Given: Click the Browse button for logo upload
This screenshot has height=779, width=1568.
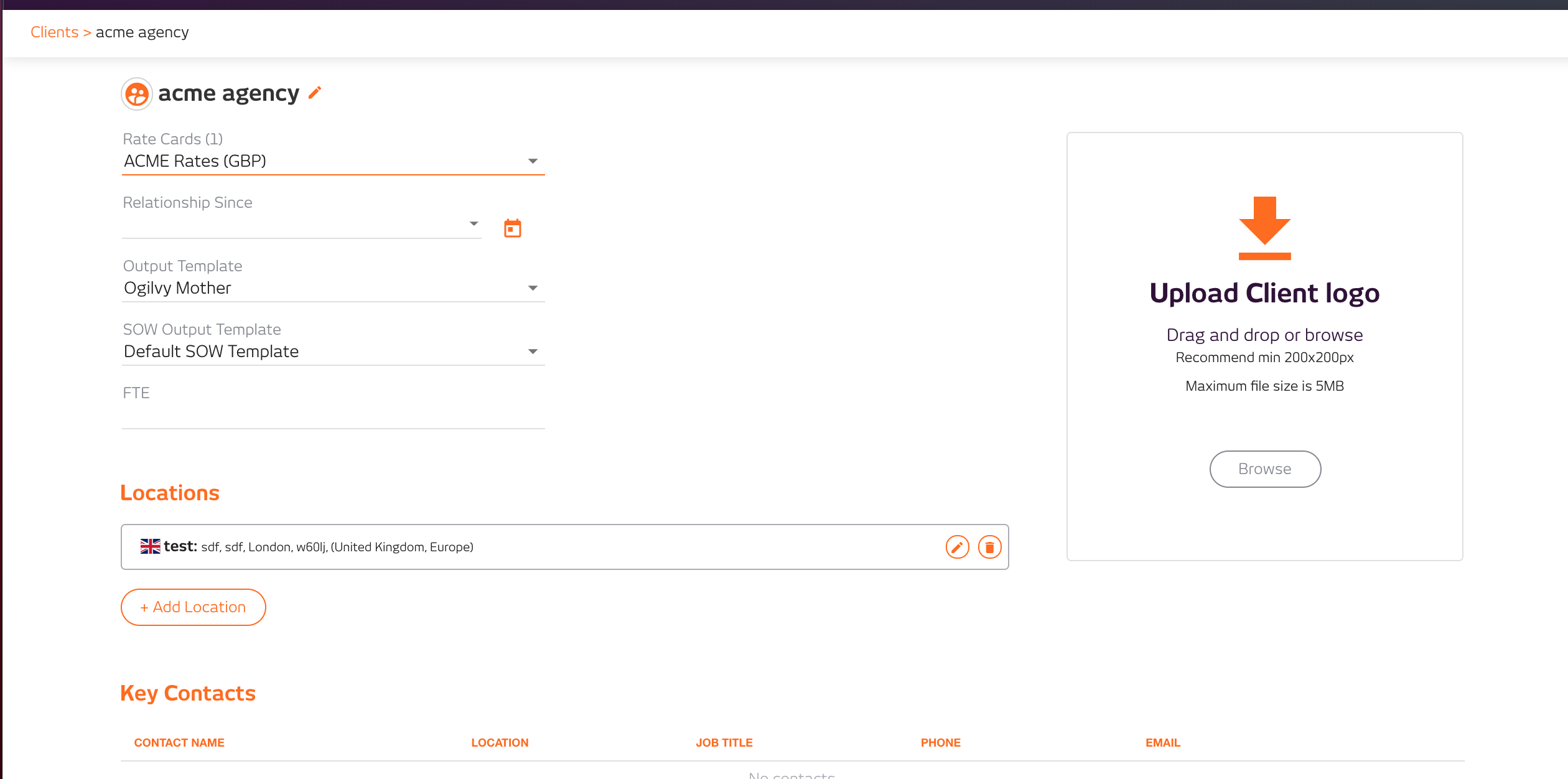Looking at the screenshot, I should coord(1265,469).
